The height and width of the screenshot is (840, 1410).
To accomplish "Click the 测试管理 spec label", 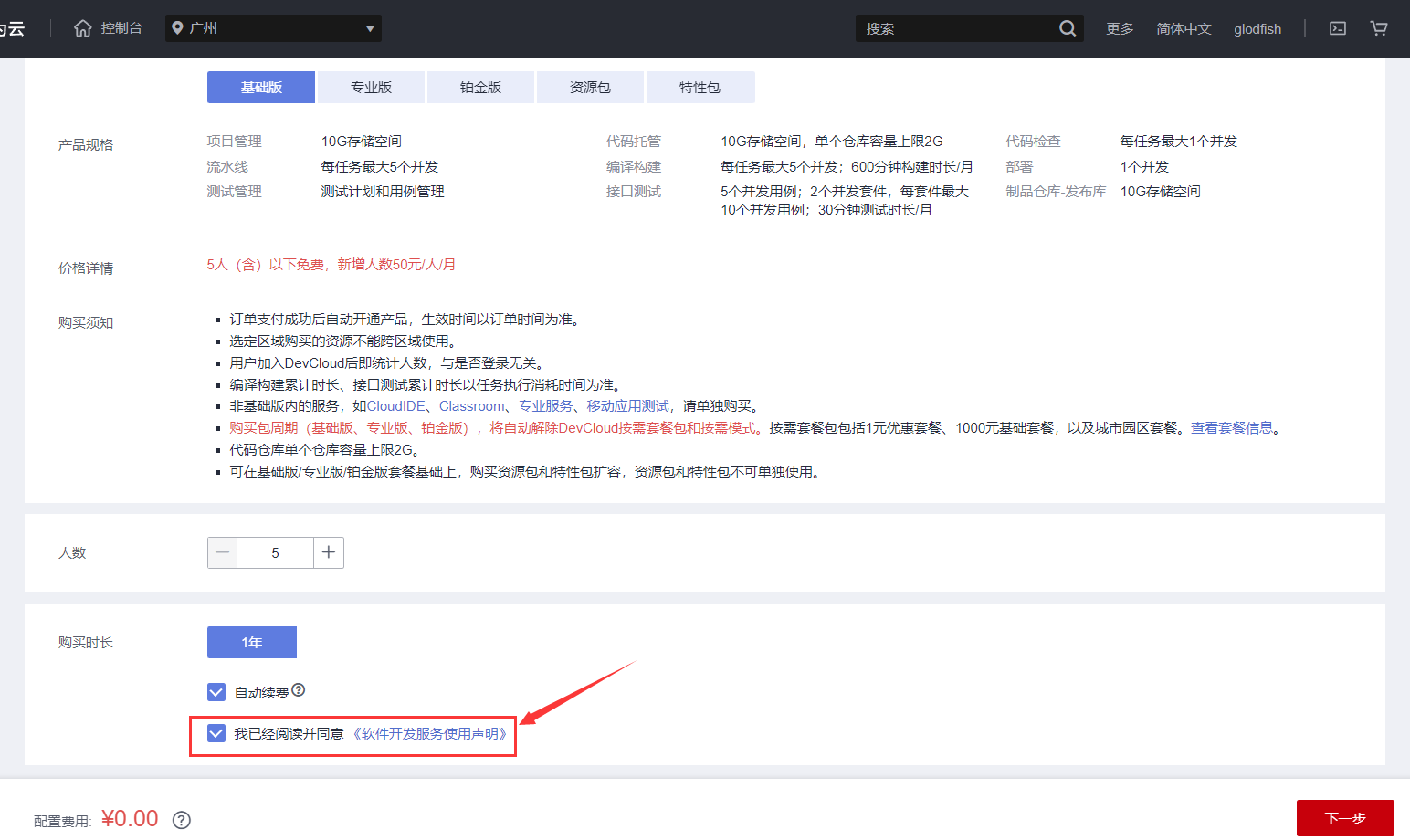I will [x=235, y=192].
